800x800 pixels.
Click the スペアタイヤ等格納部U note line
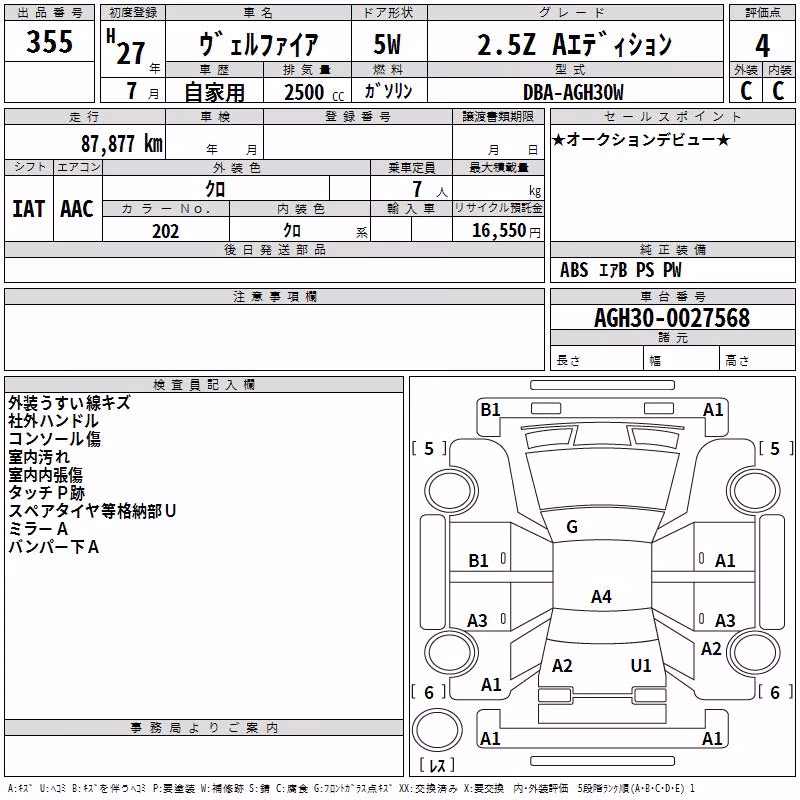pyautogui.click(x=92, y=511)
